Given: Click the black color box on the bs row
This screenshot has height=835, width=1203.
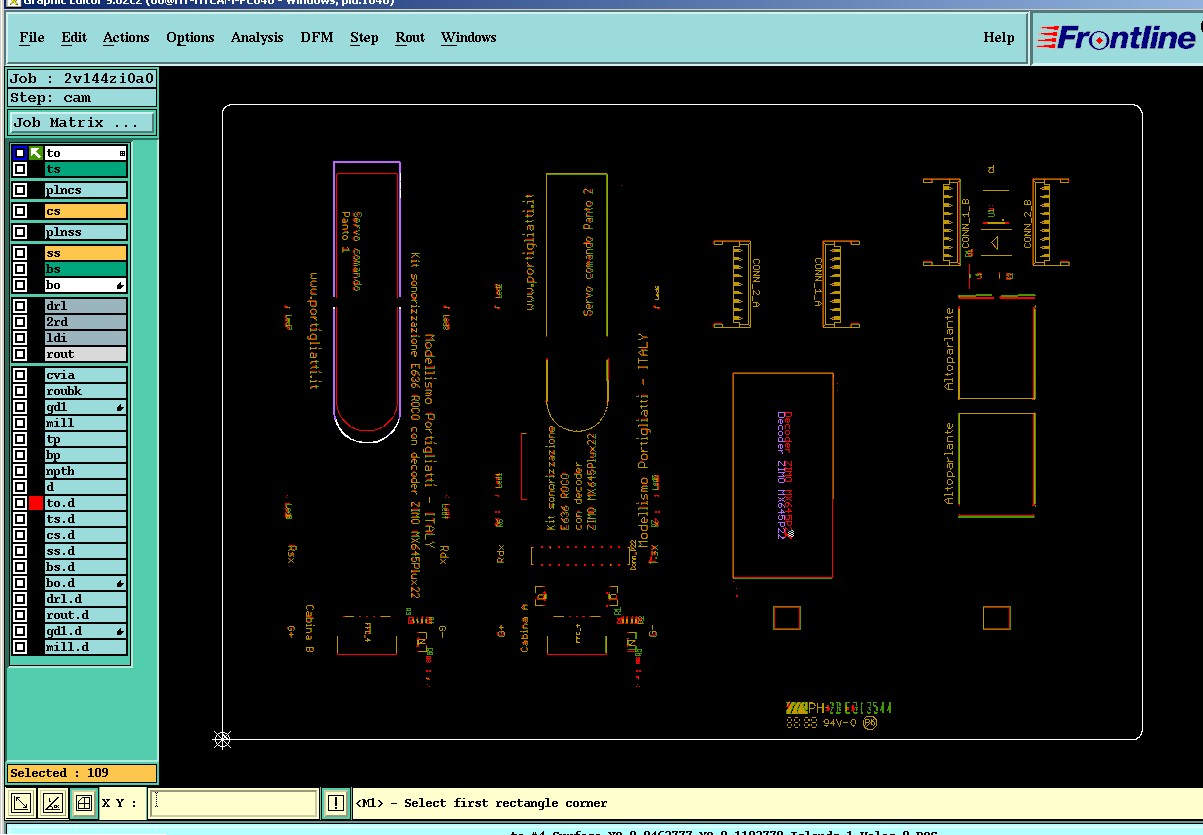Looking at the screenshot, I should tap(36, 269).
